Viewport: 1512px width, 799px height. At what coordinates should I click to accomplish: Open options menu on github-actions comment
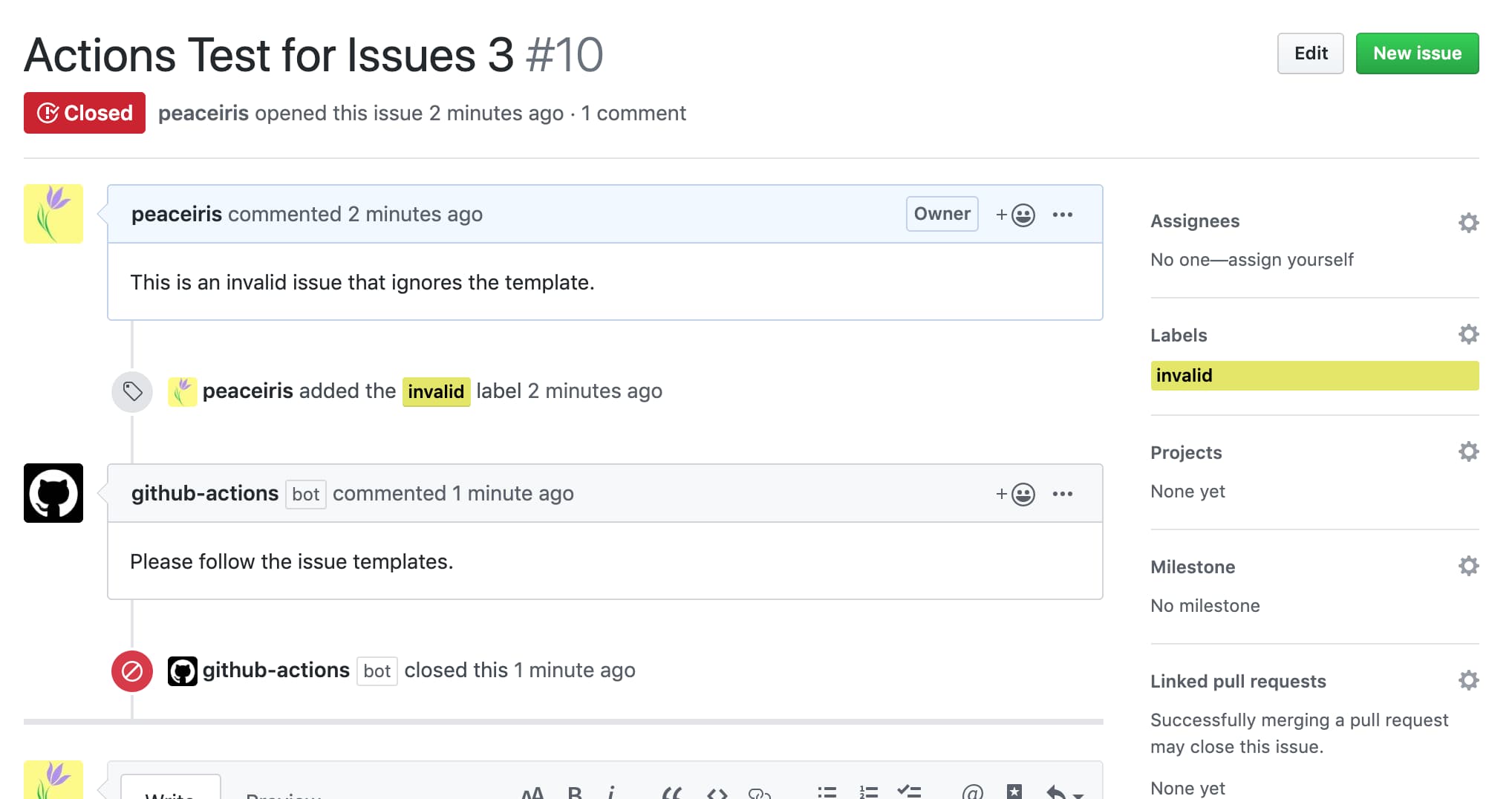coord(1063,493)
